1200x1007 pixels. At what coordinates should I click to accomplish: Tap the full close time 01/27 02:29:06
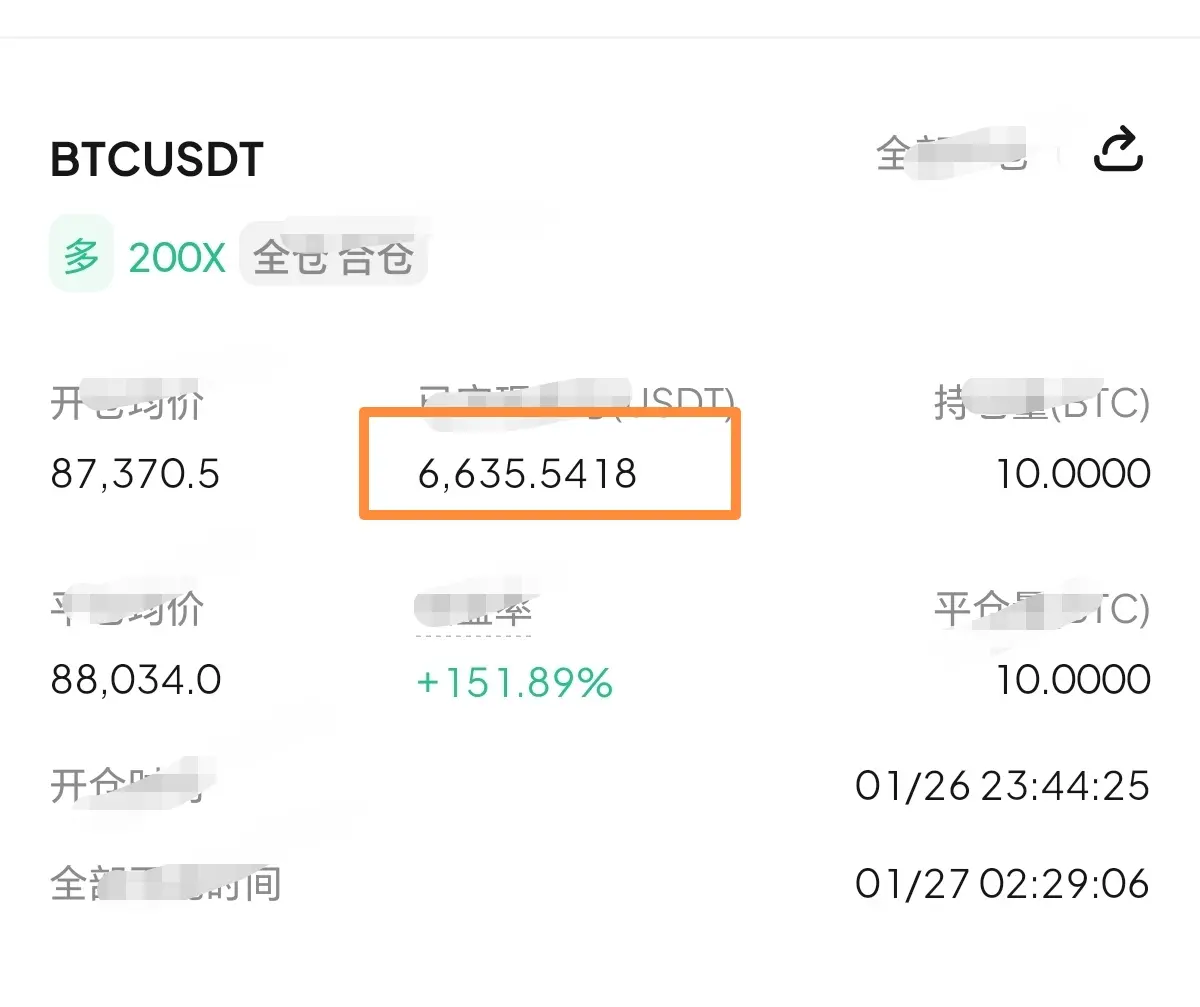(x=1002, y=883)
